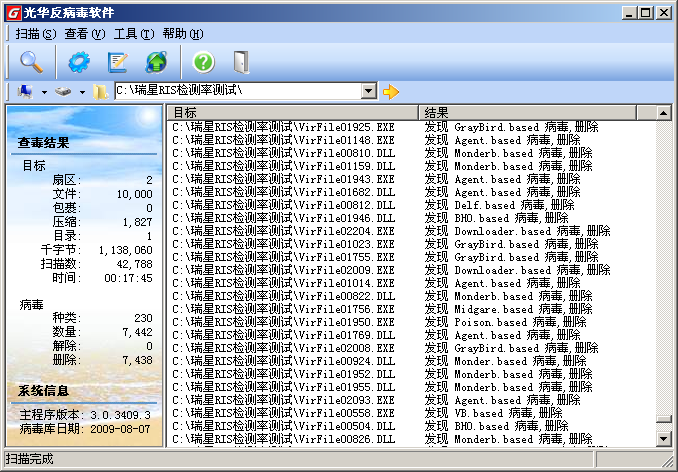
Task: Click the folder icon left of path box
Action: [x=101, y=92]
